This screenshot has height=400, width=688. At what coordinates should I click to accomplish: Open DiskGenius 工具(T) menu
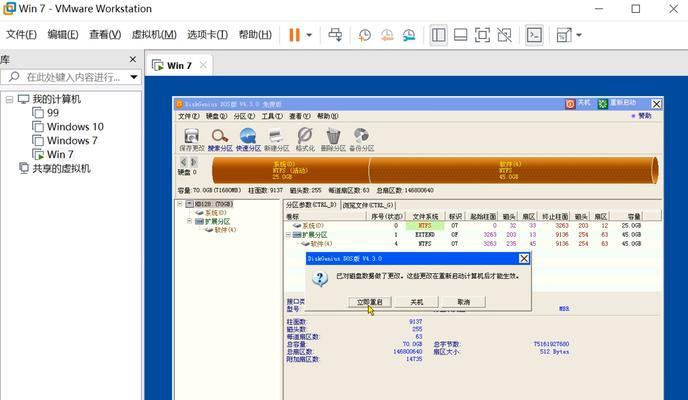point(272,116)
